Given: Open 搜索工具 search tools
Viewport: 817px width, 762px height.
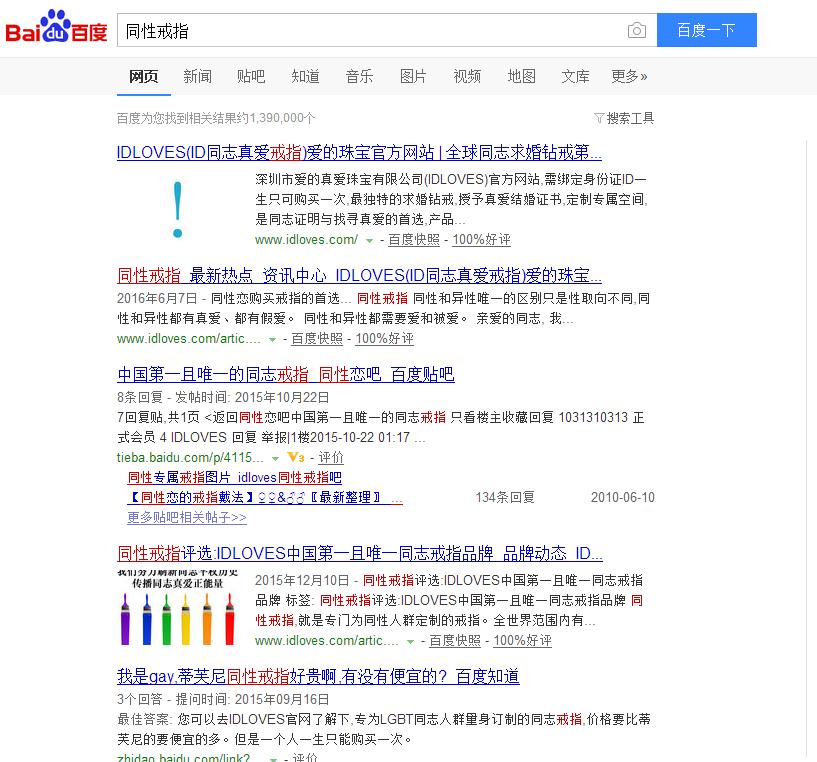Looking at the screenshot, I should tap(630, 118).
